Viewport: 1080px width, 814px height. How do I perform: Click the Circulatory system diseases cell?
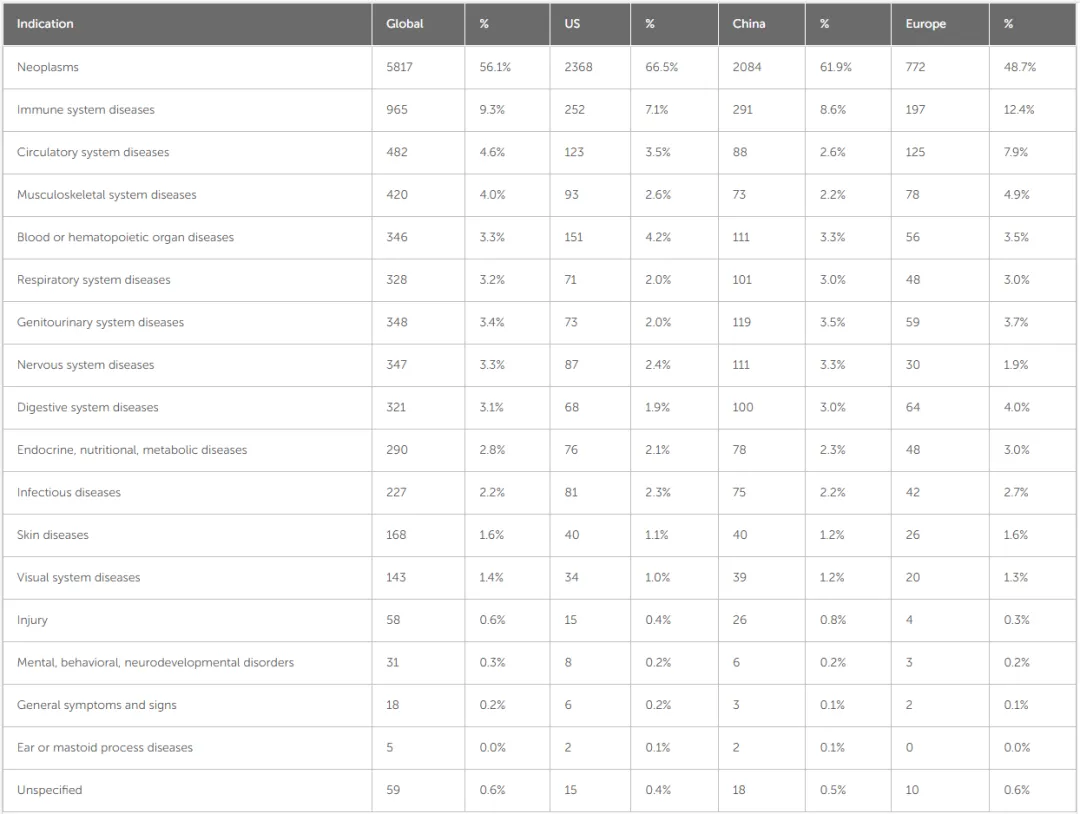93,152
